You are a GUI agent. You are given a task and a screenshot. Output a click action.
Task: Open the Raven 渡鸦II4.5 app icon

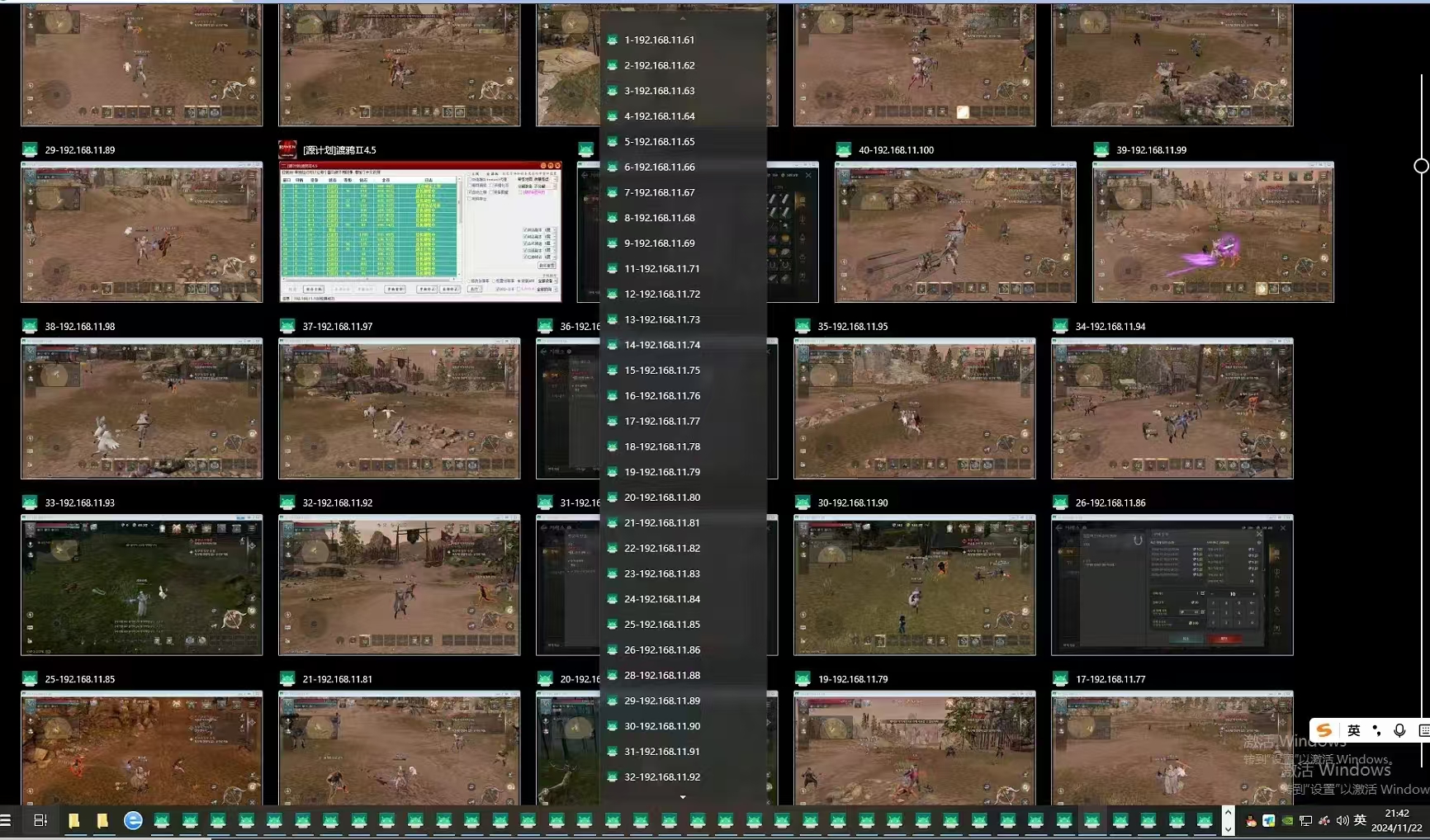tap(287, 149)
